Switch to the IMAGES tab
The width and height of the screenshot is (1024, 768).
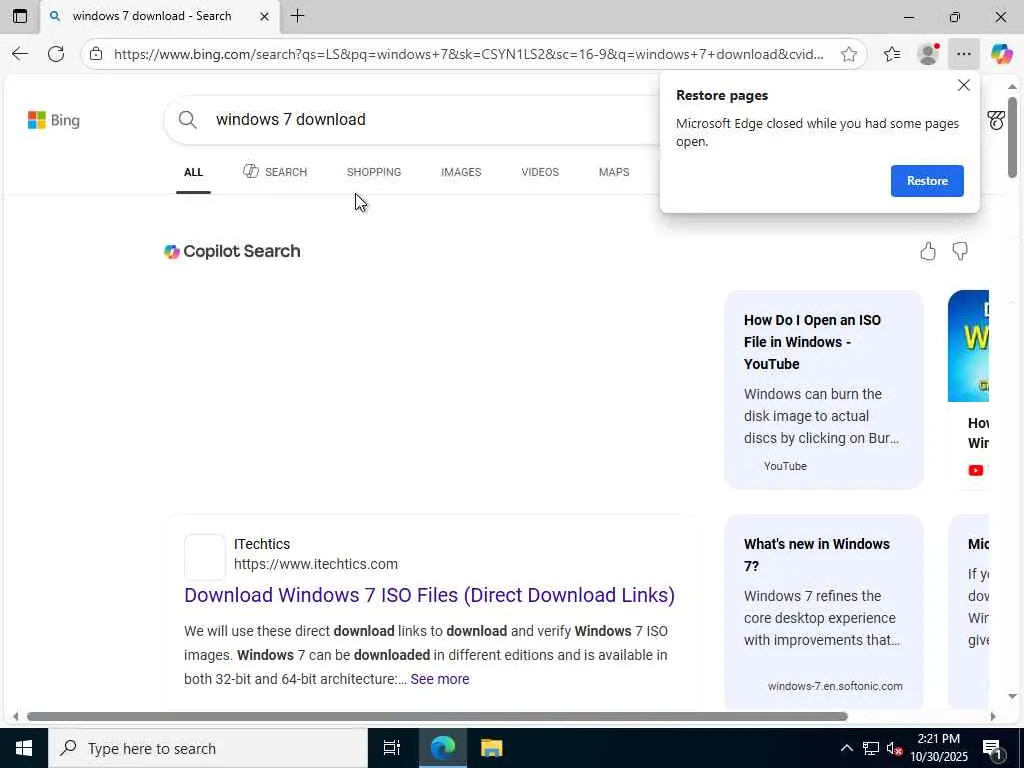point(461,172)
